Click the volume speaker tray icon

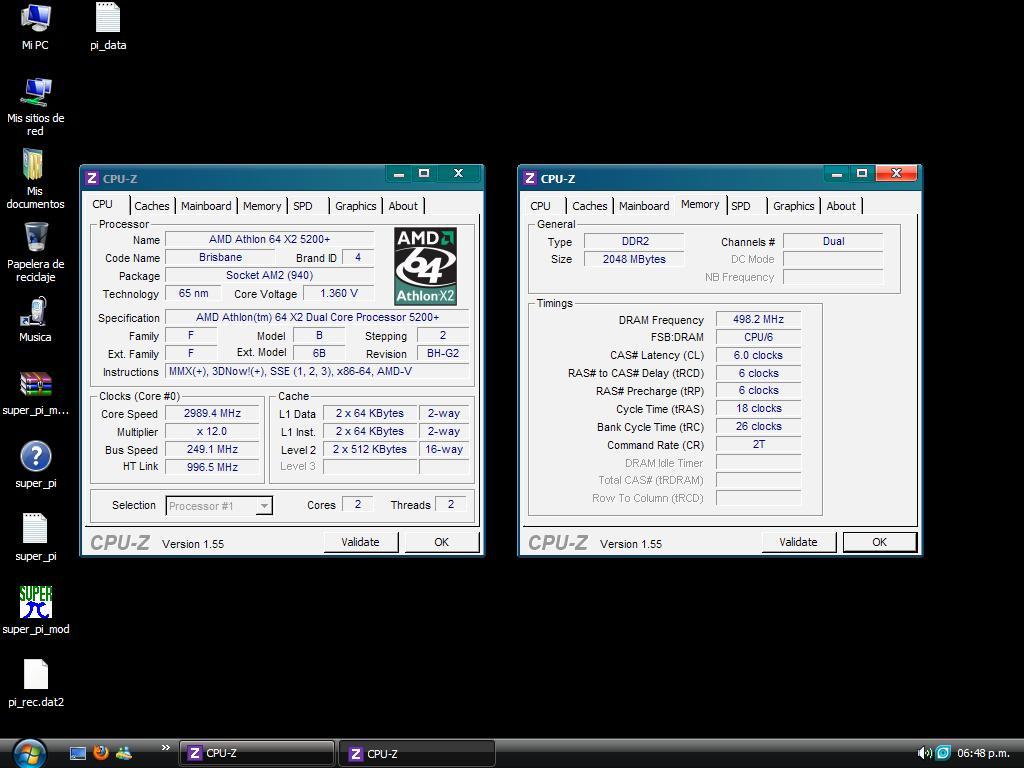click(x=923, y=753)
